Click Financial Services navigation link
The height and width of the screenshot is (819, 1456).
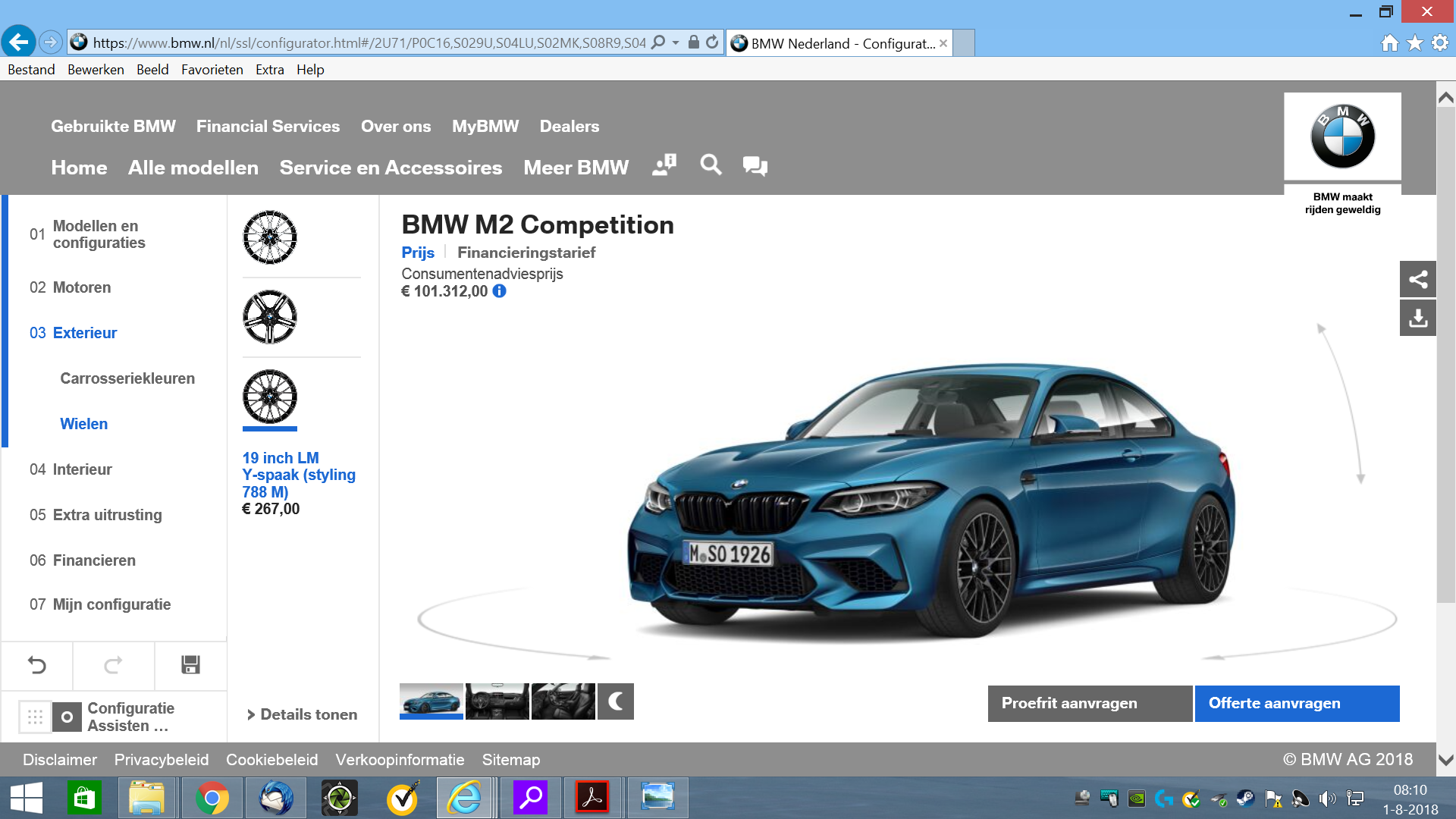coord(268,126)
